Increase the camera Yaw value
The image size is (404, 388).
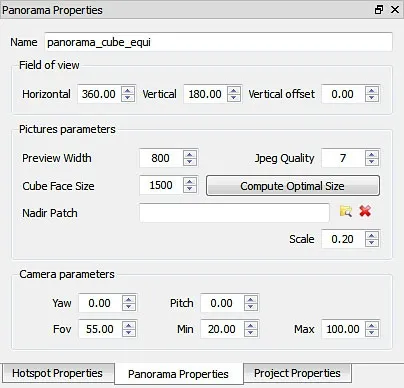[x=129, y=299]
